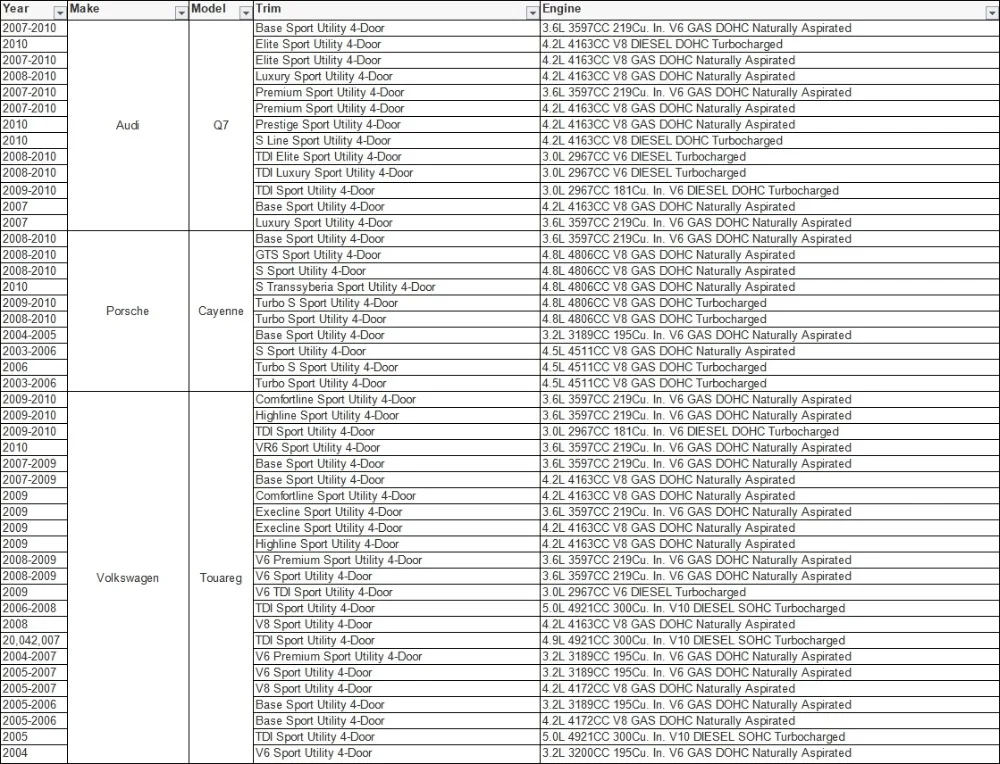The image size is (1000, 764).
Task: Click the TDI Elite Sport Utility 4-Door cell
Action: [x=396, y=156]
